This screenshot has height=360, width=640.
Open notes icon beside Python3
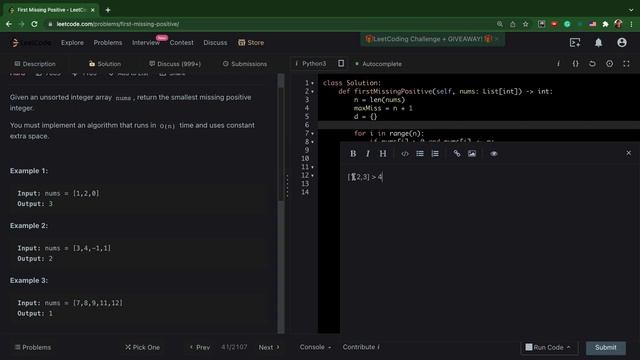coord(341,63)
